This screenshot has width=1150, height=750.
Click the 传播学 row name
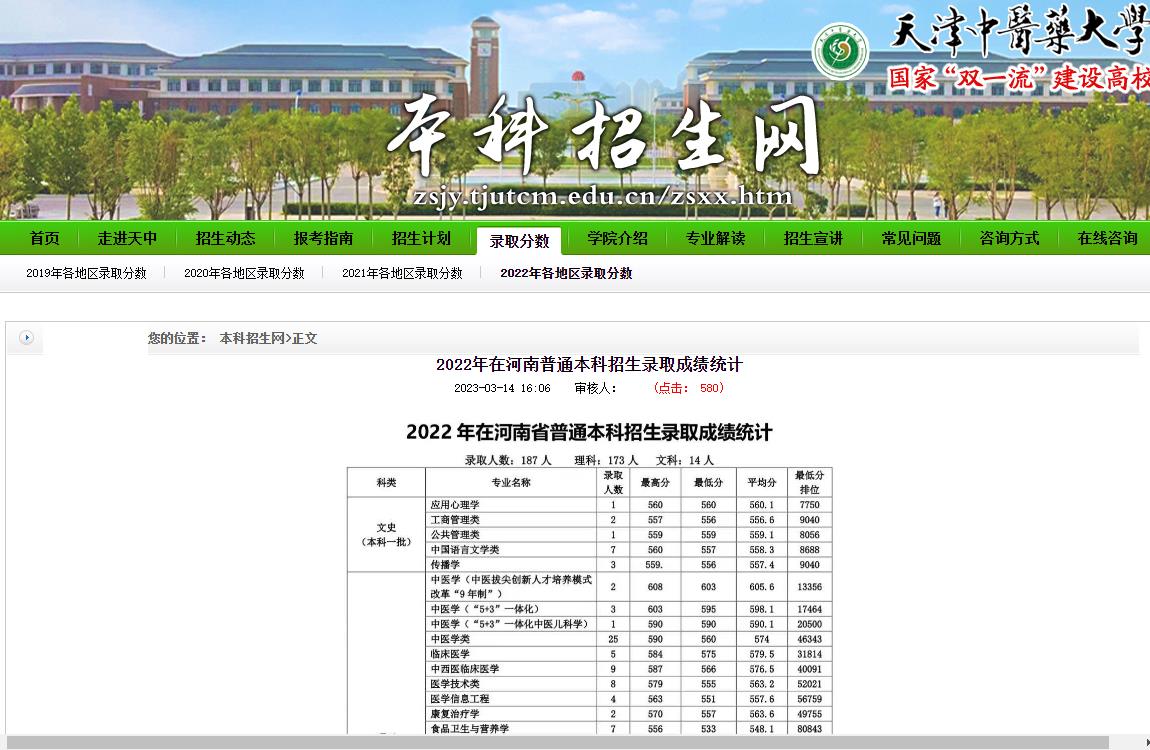445,565
